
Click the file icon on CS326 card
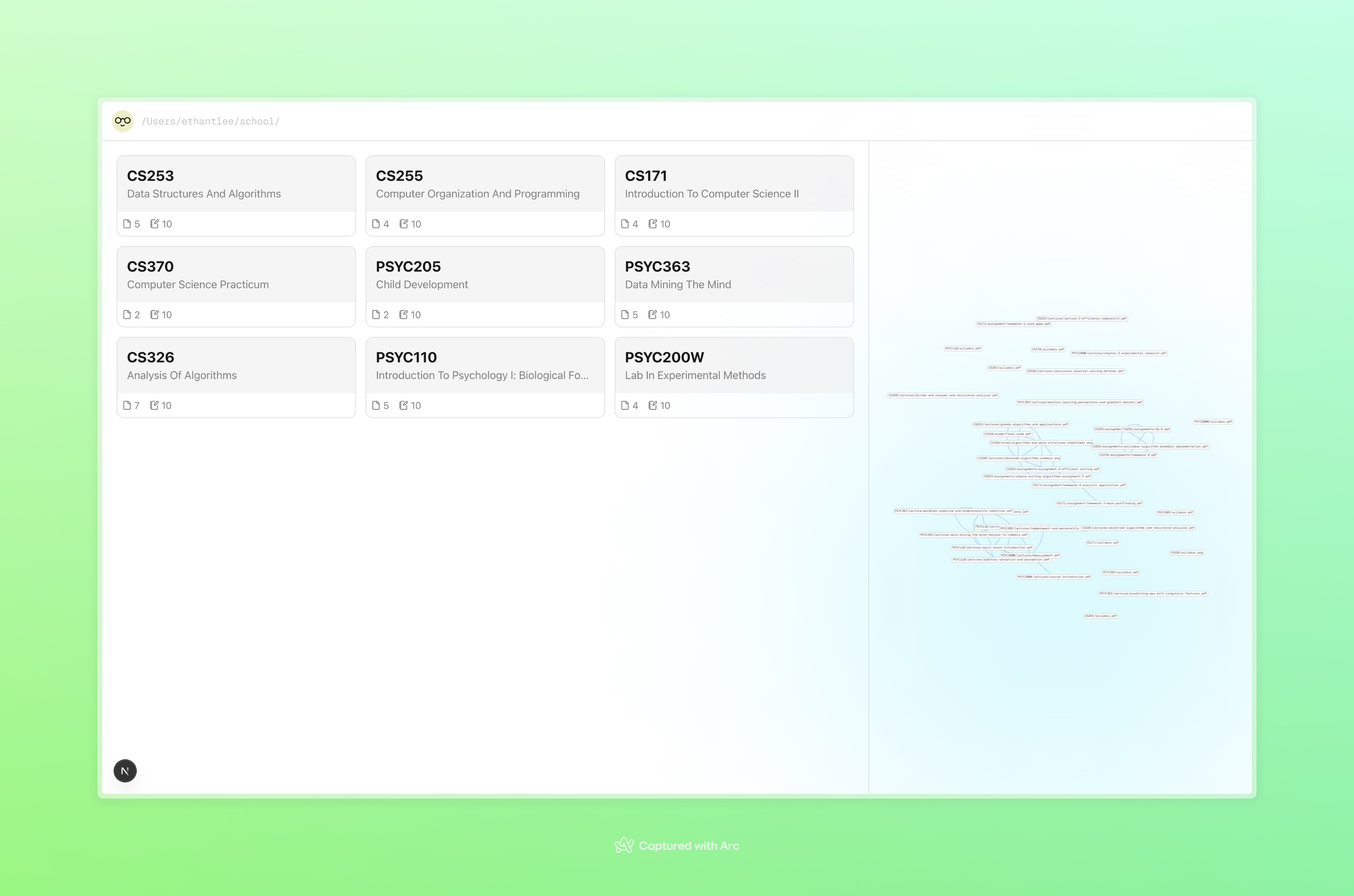127,406
